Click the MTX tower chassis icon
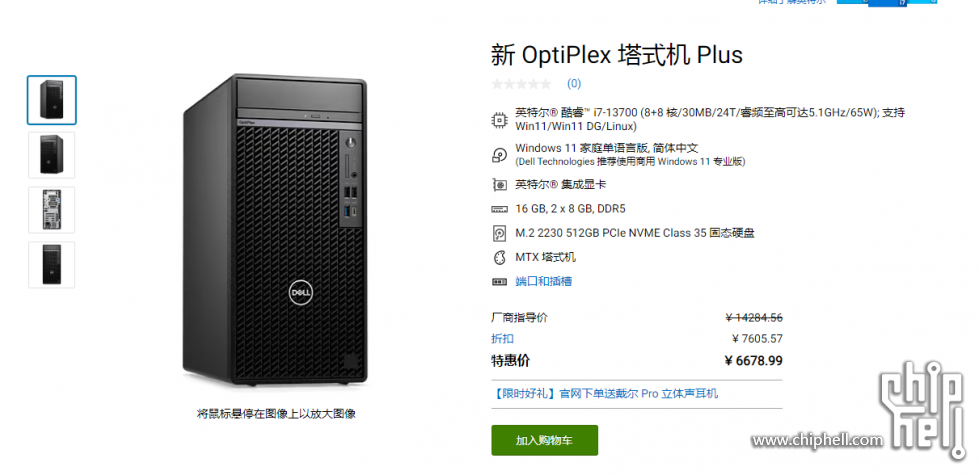Image resolution: width=979 pixels, height=475 pixels. tap(499, 257)
